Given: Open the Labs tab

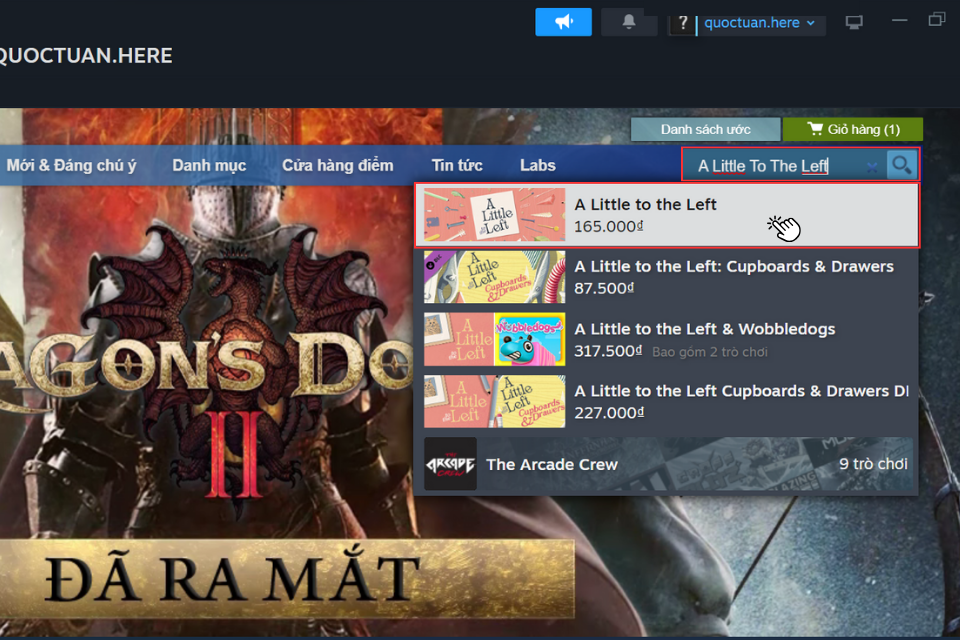Looking at the screenshot, I should 538,165.
